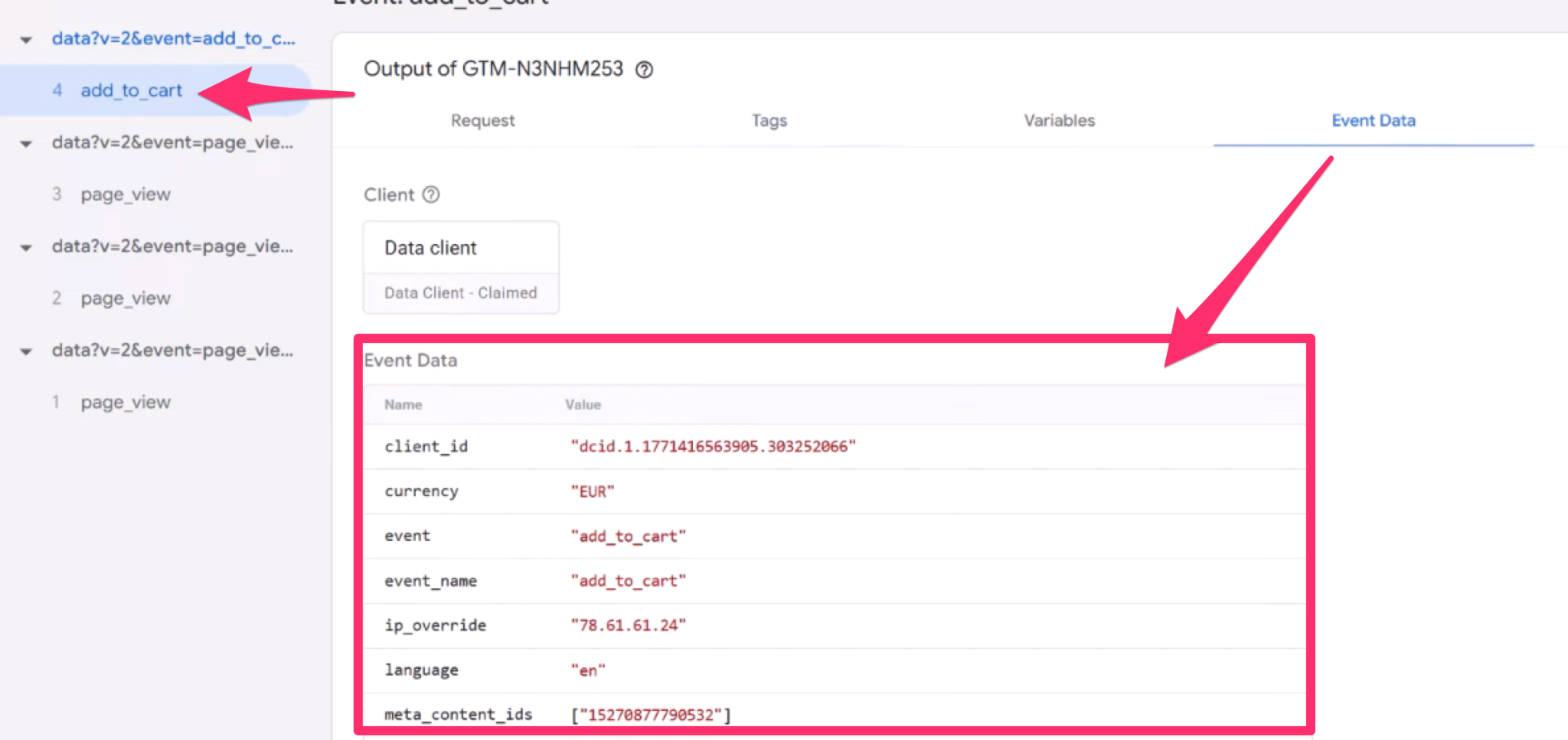The width and height of the screenshot is (1568, 740).
Task: Click the meta_content_ids array value
Action: click(x=651, y=715)
